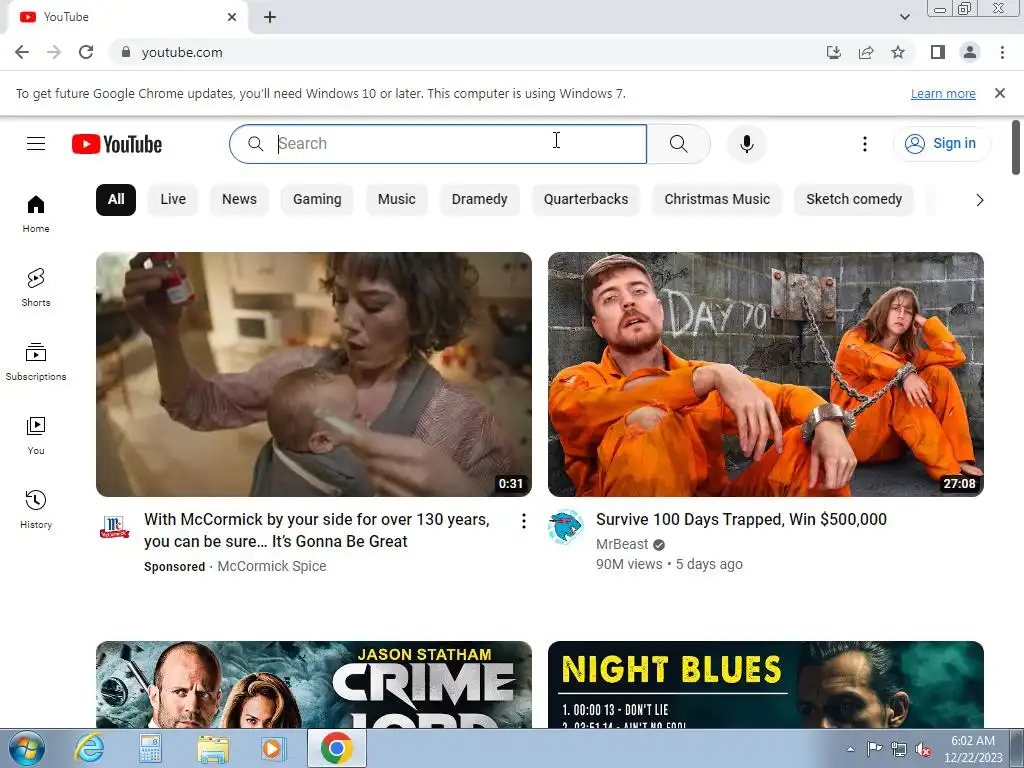Open the YouTube hamburger guide menu
Image resolution: width=1024 pixels, height=768 pixels.
pos(36,144)
